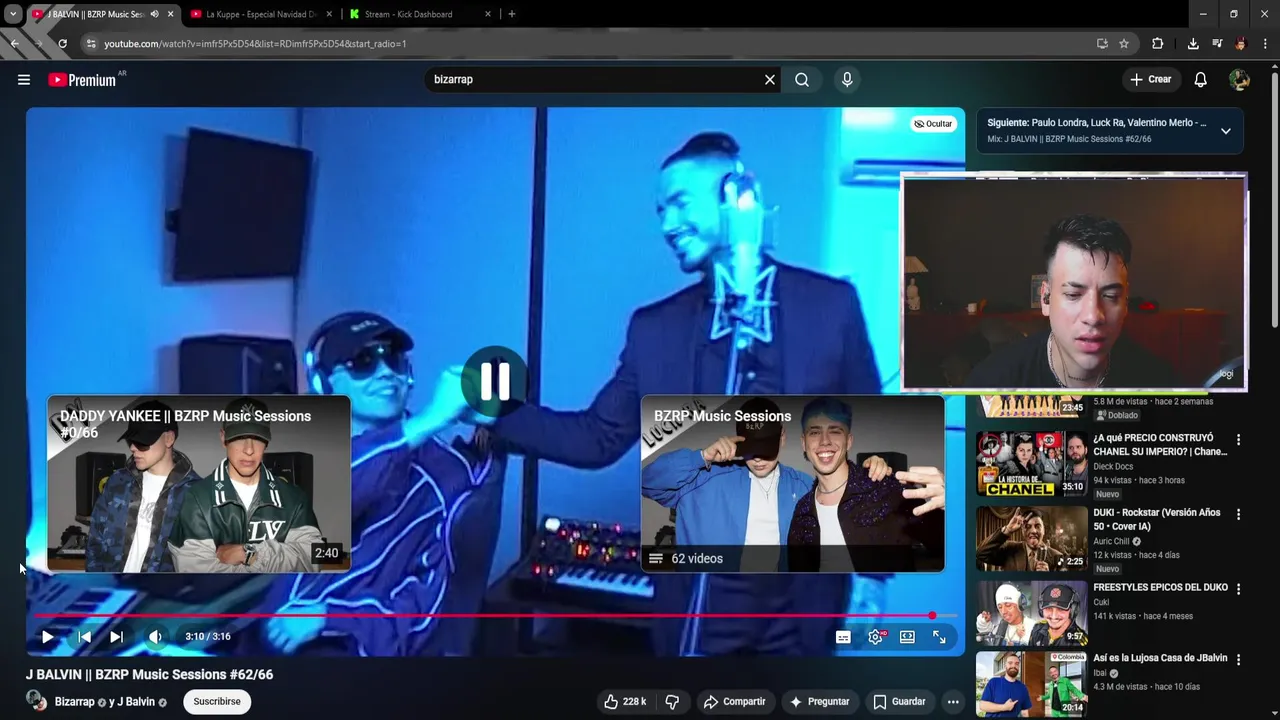Image resolution: width=1280 pixels, height=720 pixels.
Task: Dislike the J BALVIN video
Action: point(672,702)
